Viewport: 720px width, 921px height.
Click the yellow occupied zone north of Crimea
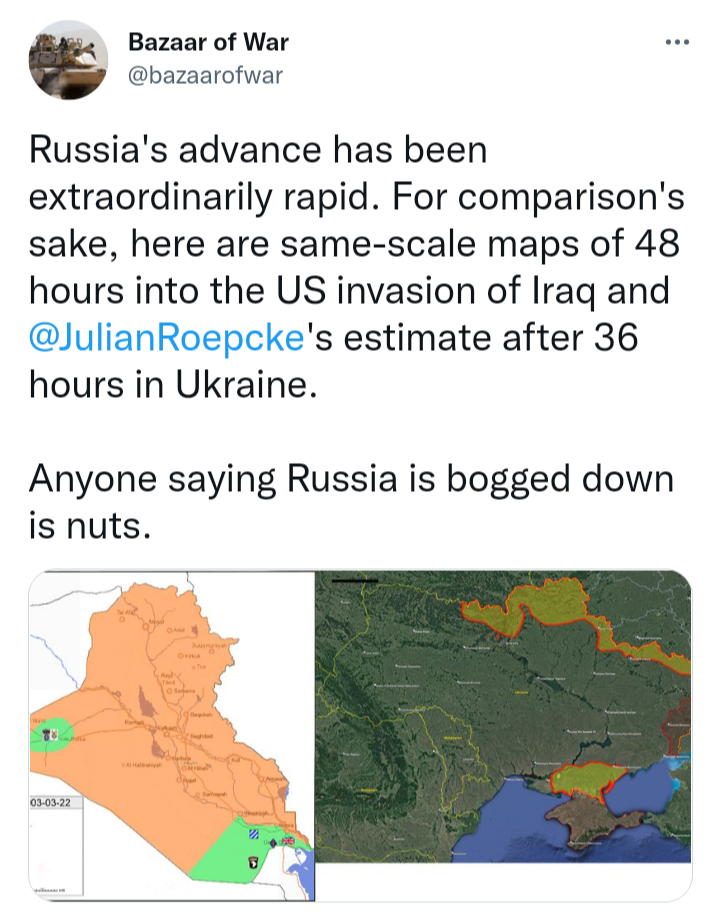tap(580, 778)
